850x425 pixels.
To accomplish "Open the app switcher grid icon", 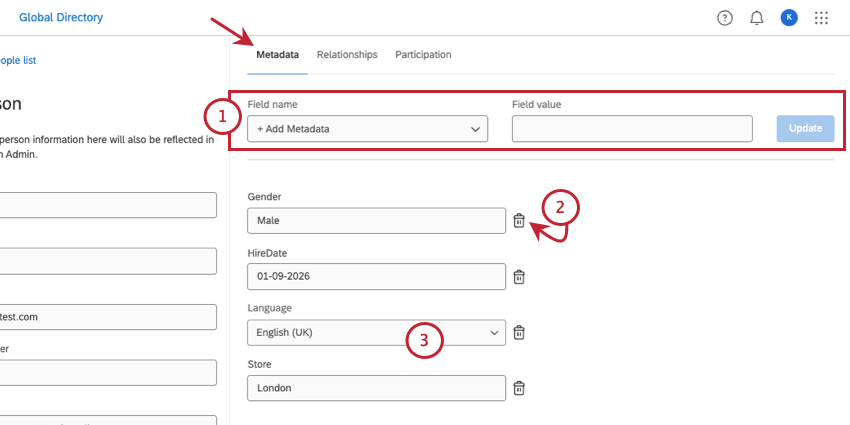I will (x=821, y=17).
